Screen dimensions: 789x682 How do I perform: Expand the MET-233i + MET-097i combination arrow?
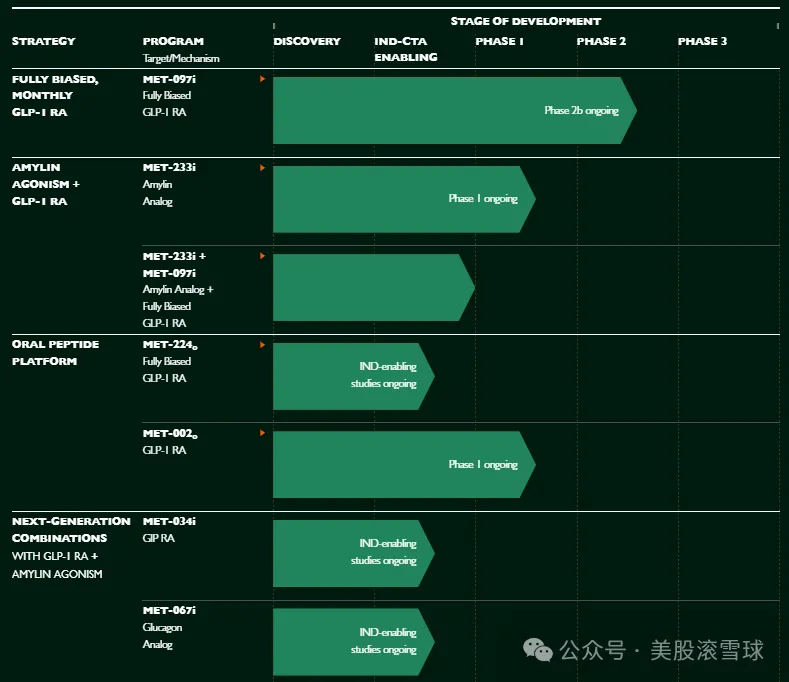pos(262,256)
